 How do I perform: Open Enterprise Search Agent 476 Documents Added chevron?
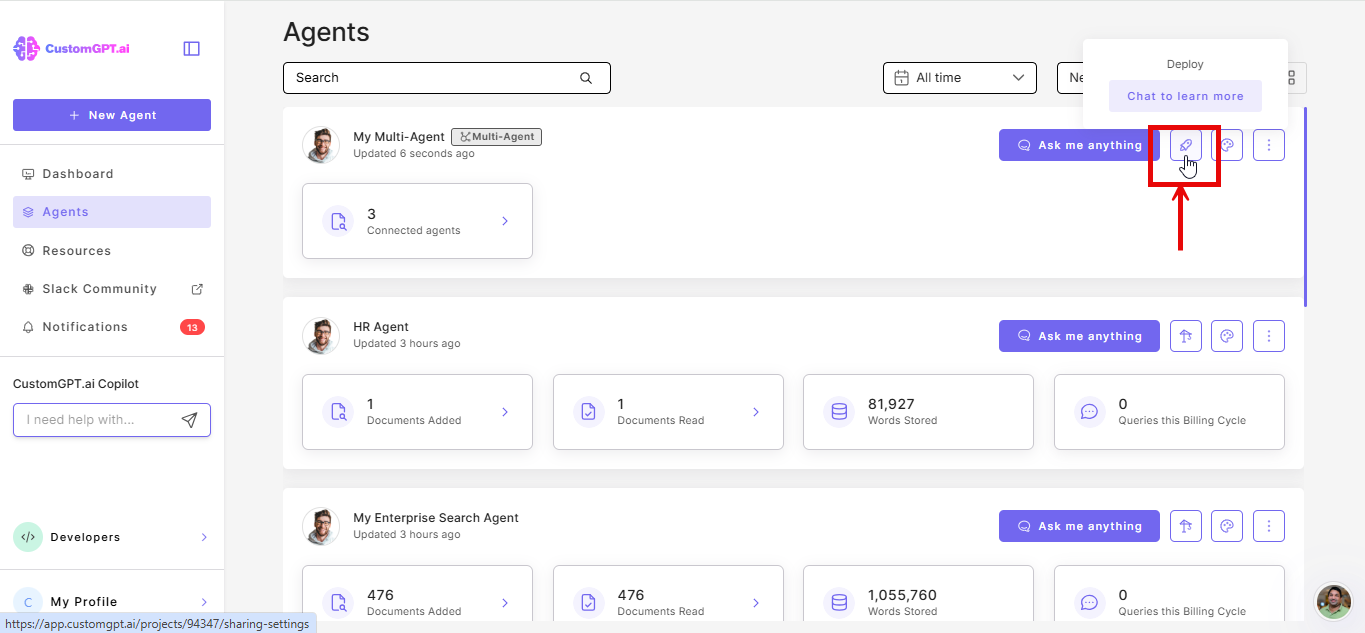[x=505, y=602]
